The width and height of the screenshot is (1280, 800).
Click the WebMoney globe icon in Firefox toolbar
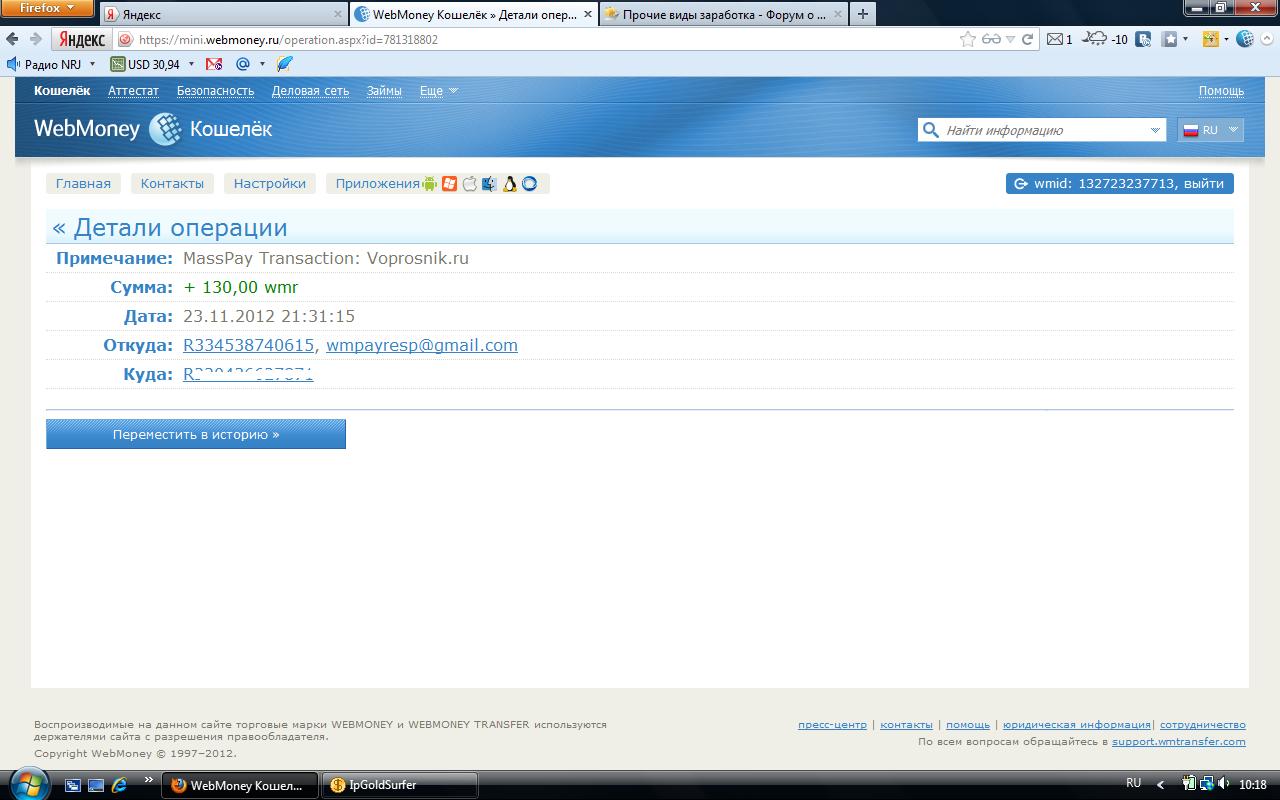(x=1245, y=39)
